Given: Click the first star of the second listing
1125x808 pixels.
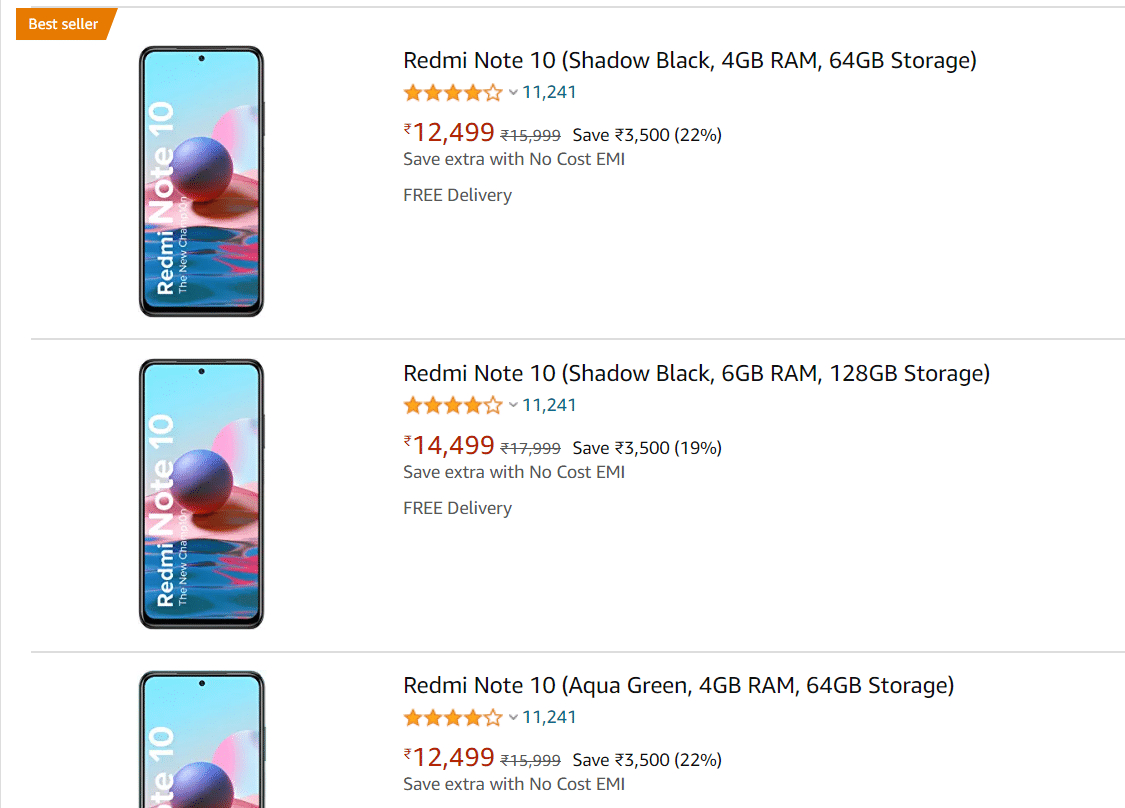Looking at the screenshot, I should 411,405.
